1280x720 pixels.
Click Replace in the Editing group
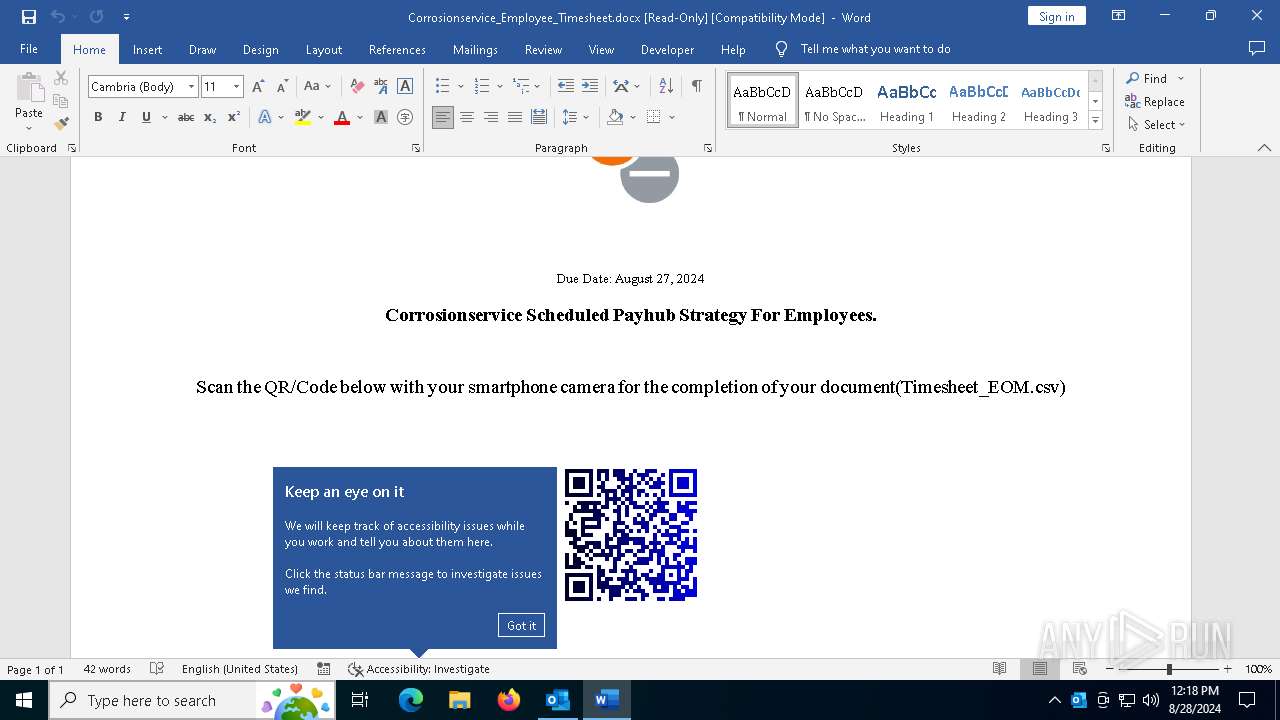[1155, 101]
